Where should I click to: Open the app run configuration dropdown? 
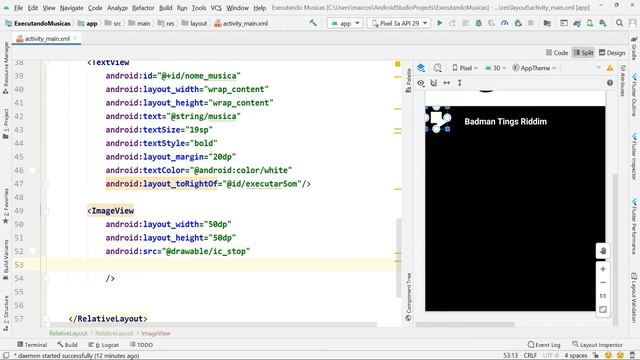345,23
